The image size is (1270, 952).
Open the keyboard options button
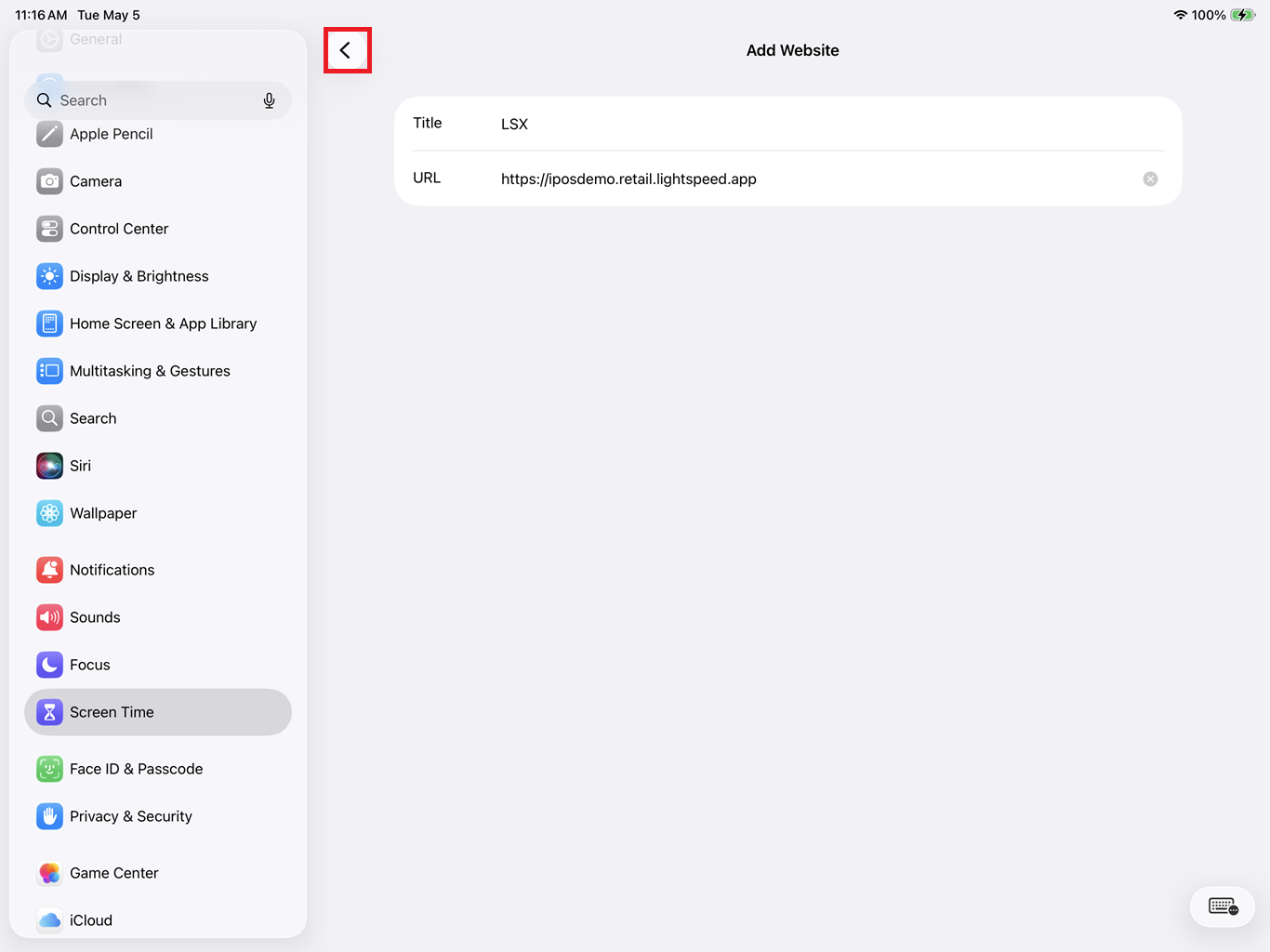(1223, 906)
